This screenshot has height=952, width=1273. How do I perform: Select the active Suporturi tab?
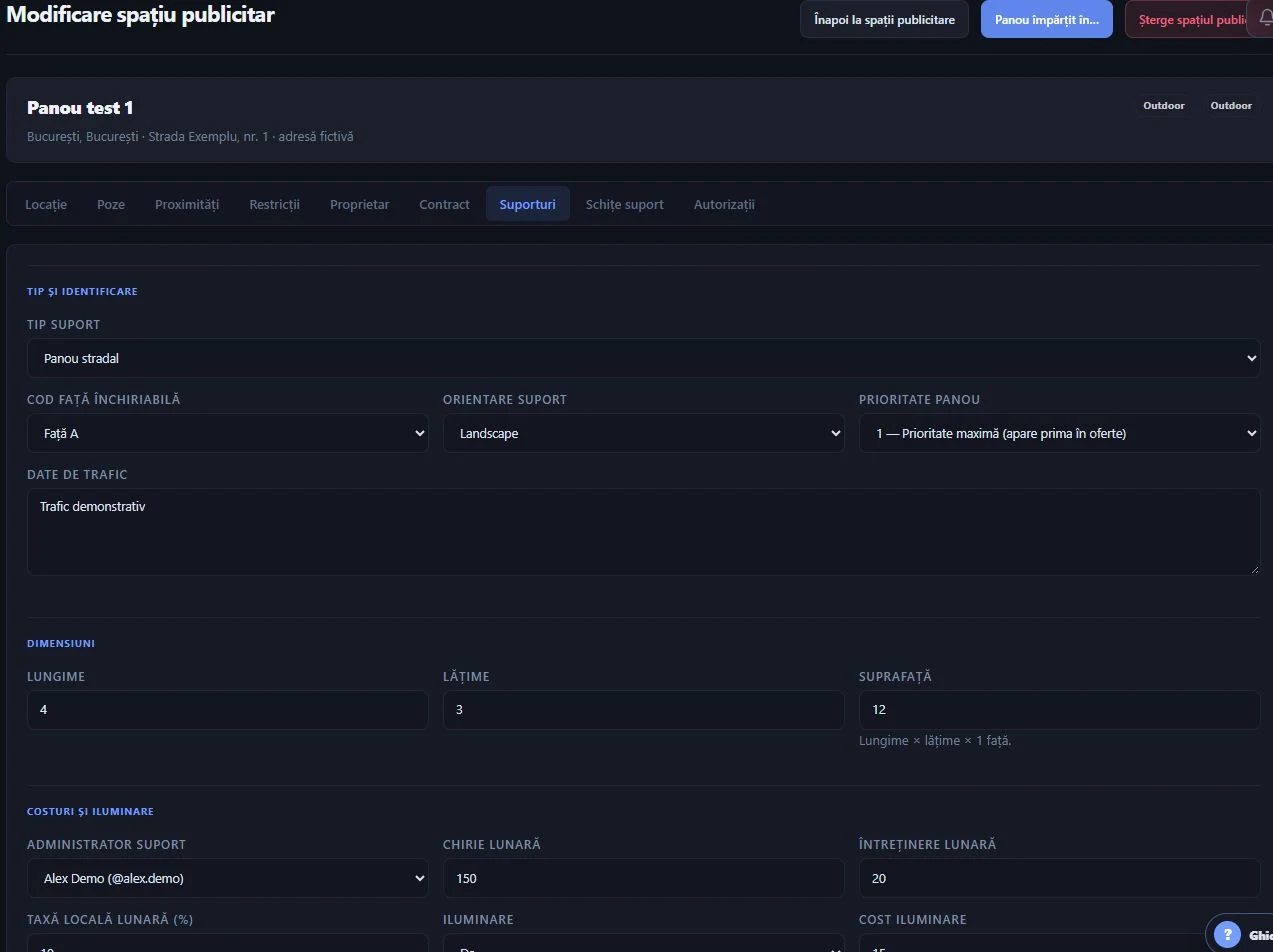tap(528, 204)
